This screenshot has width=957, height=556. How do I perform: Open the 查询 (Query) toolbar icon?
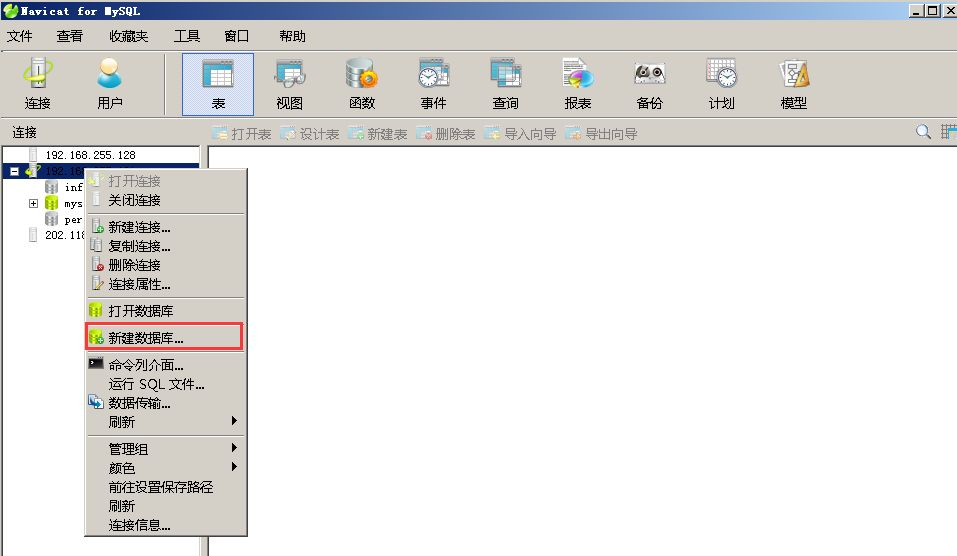click(x=505, y=84)
